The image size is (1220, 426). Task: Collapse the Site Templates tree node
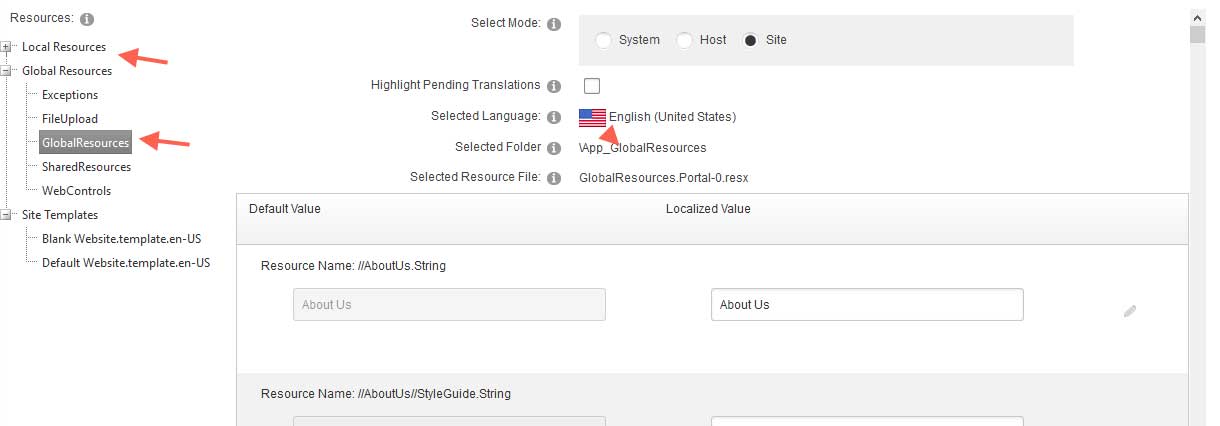(x=7, y=215)
